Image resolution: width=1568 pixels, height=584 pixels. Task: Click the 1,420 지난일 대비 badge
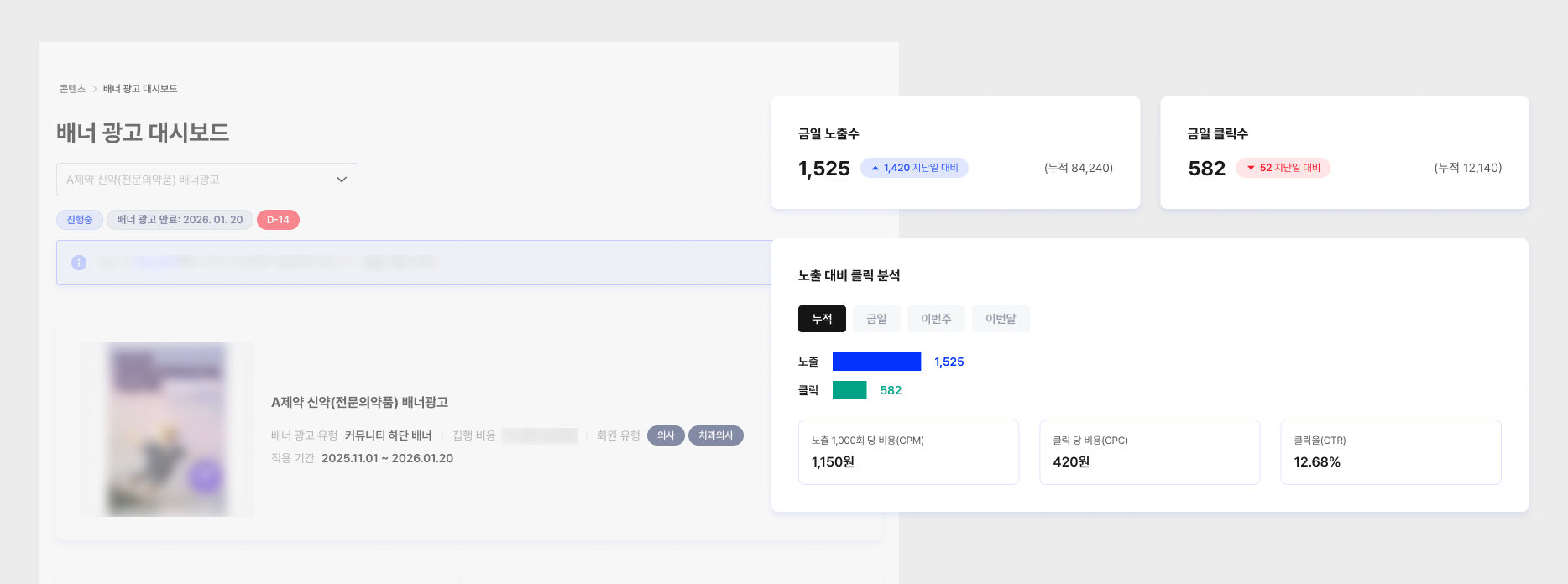(914, 168)
